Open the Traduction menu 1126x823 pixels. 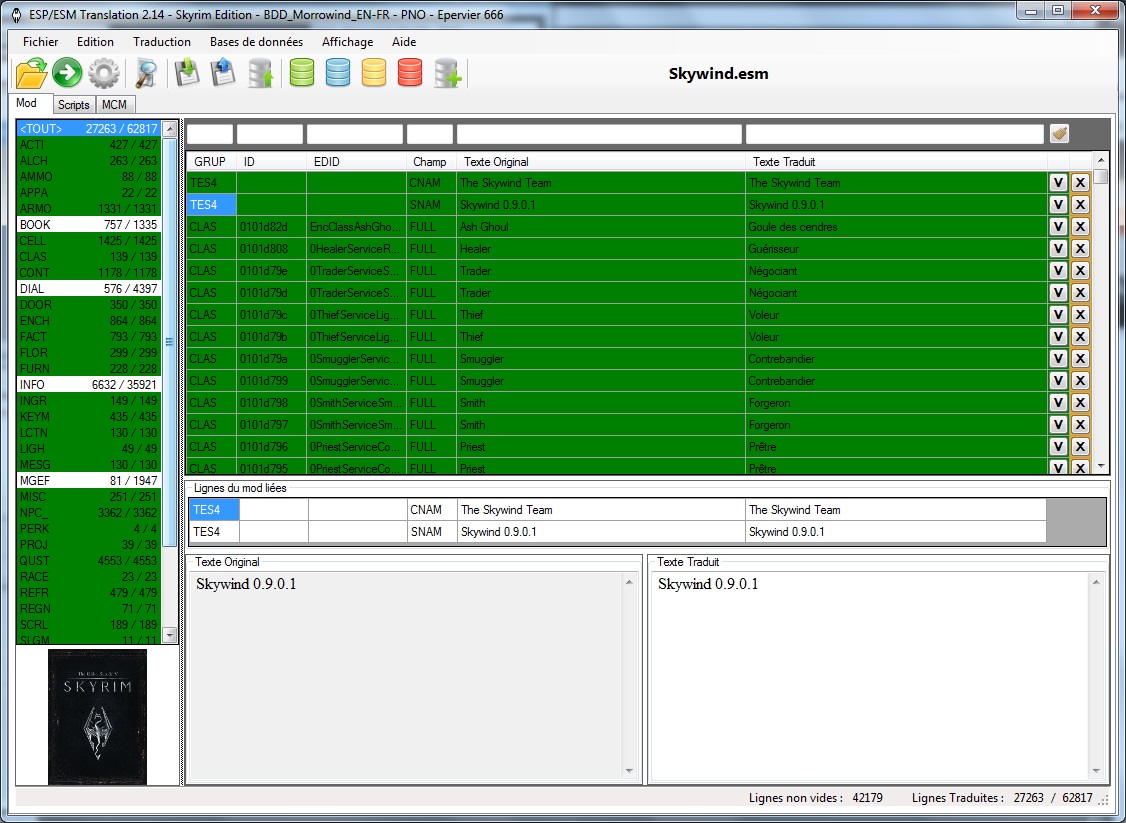[162, 42]
